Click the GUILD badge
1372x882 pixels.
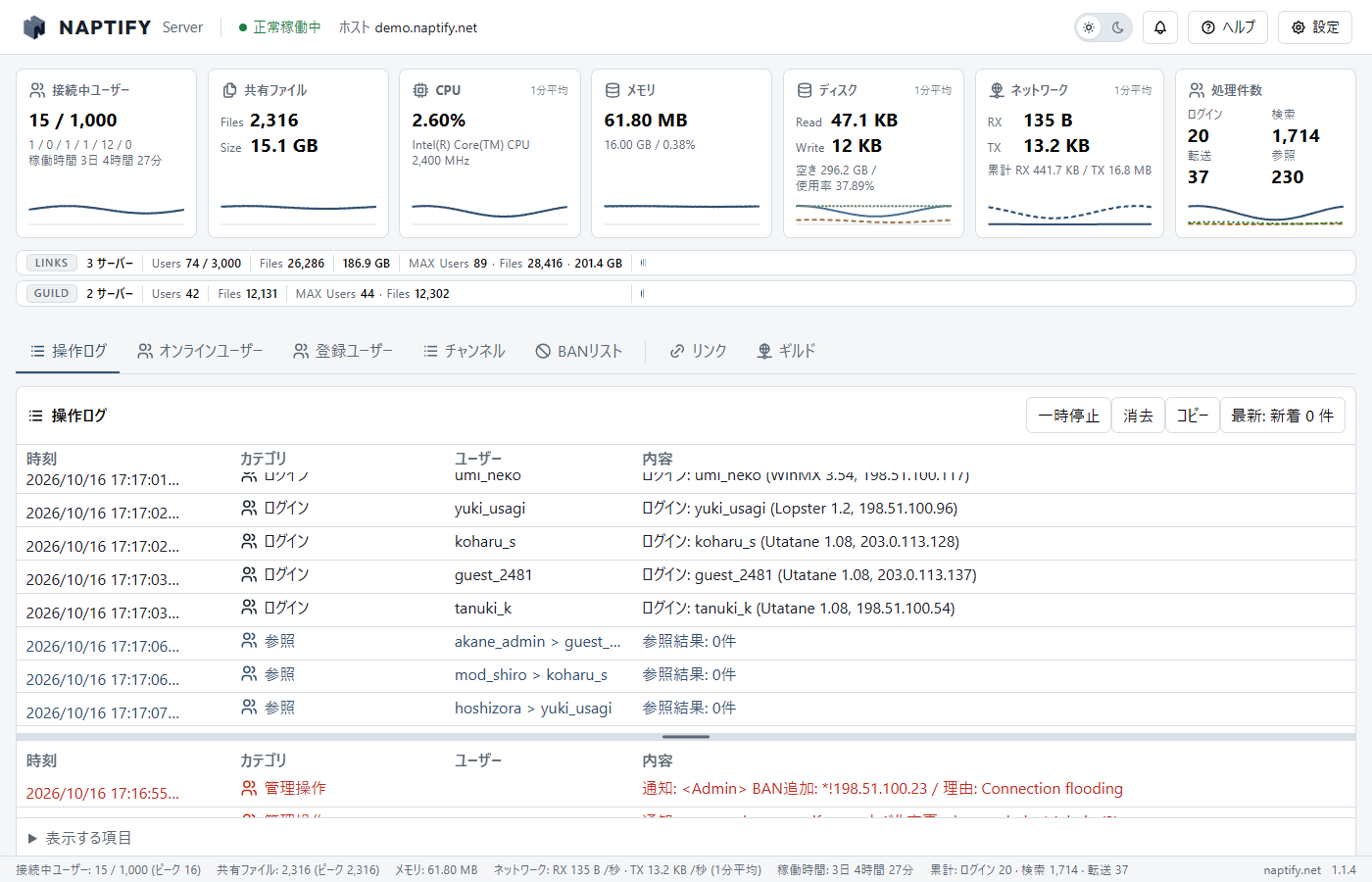click(x=52, y=293)
